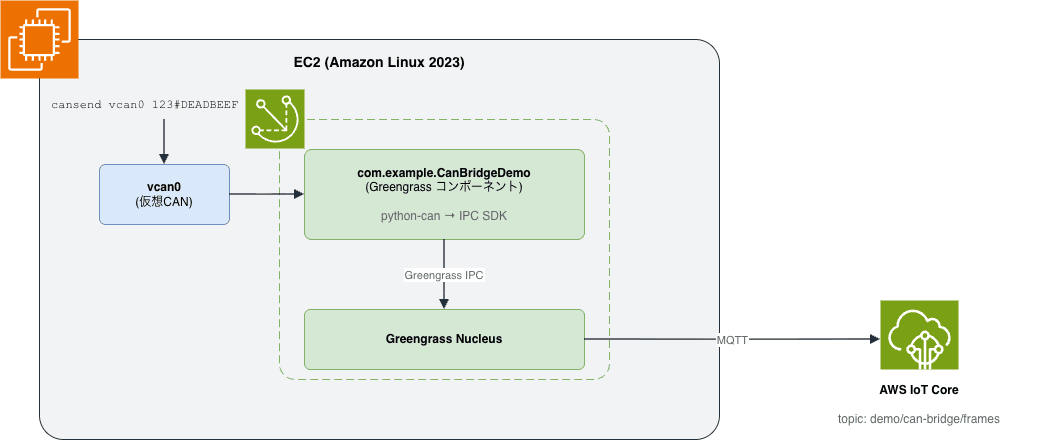The height and width of the screenshot is (440, 1050).
Task: Select the arrowhead pointing into vcan0
Action: (164, 159)
